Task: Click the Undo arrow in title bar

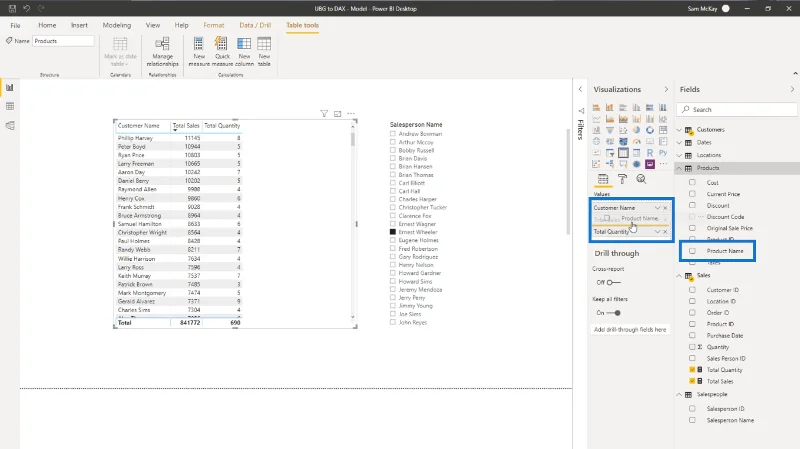Action: click(x=27, y=9)
